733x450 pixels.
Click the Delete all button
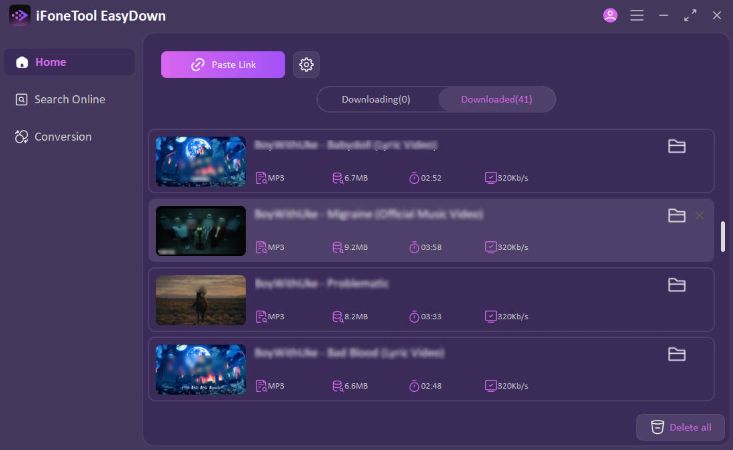coord(680,427)
